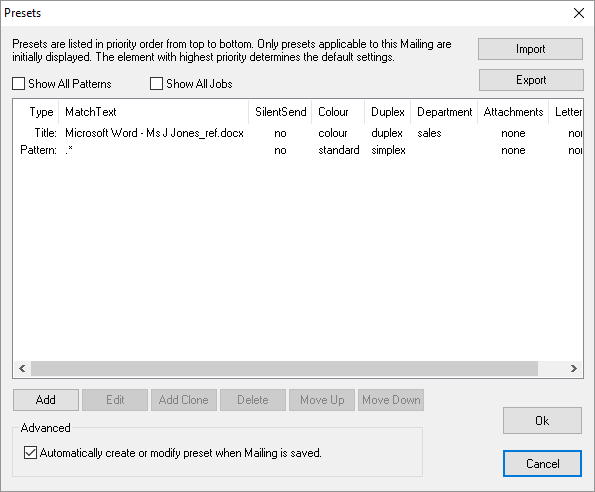Add a new preset with Add button

click(46, 400)
